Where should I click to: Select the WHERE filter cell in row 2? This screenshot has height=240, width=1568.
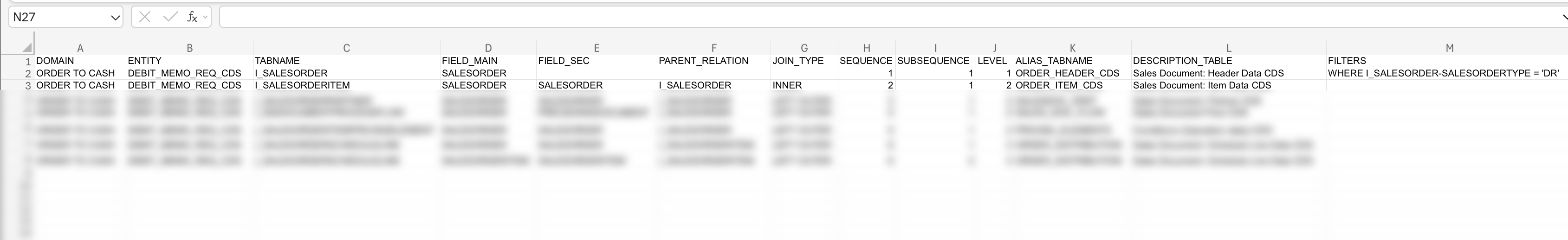pyautogui.click(x=1443, y=74)
